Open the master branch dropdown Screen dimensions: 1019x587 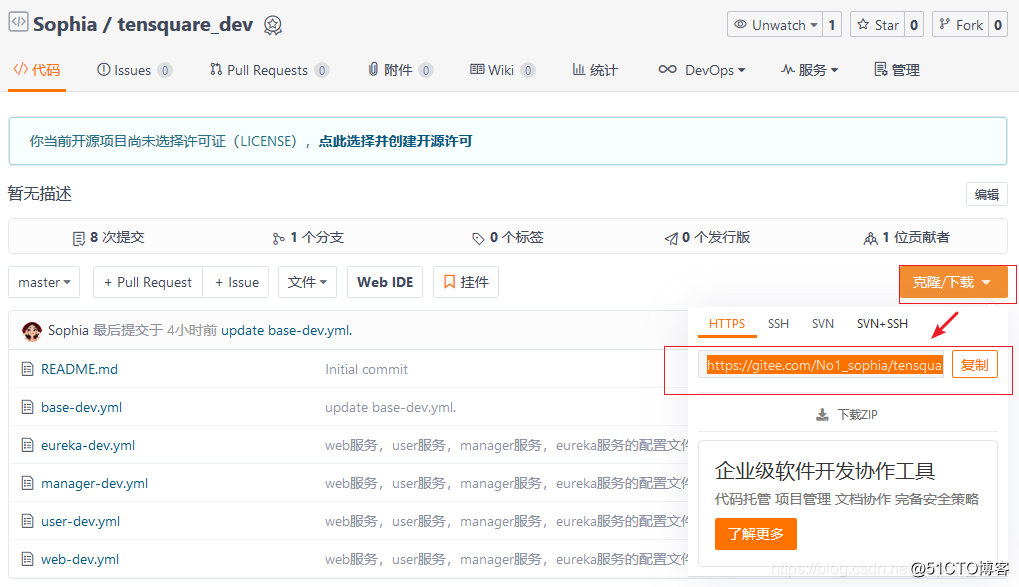tap(44, 282)
